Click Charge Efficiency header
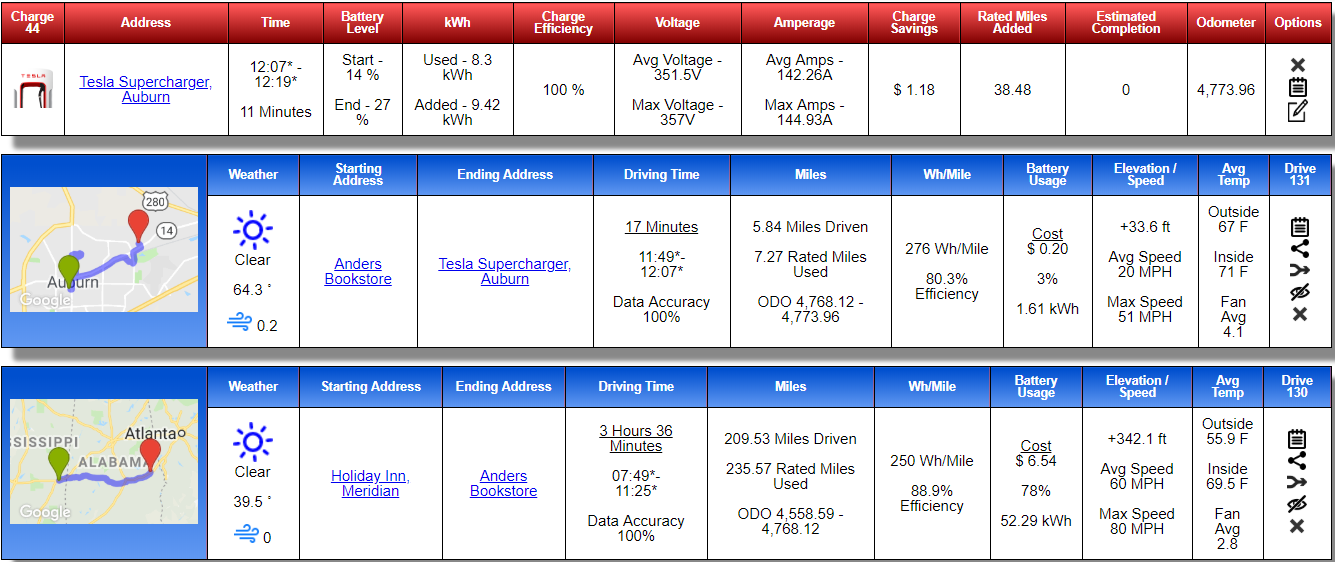 pos(563,22)
